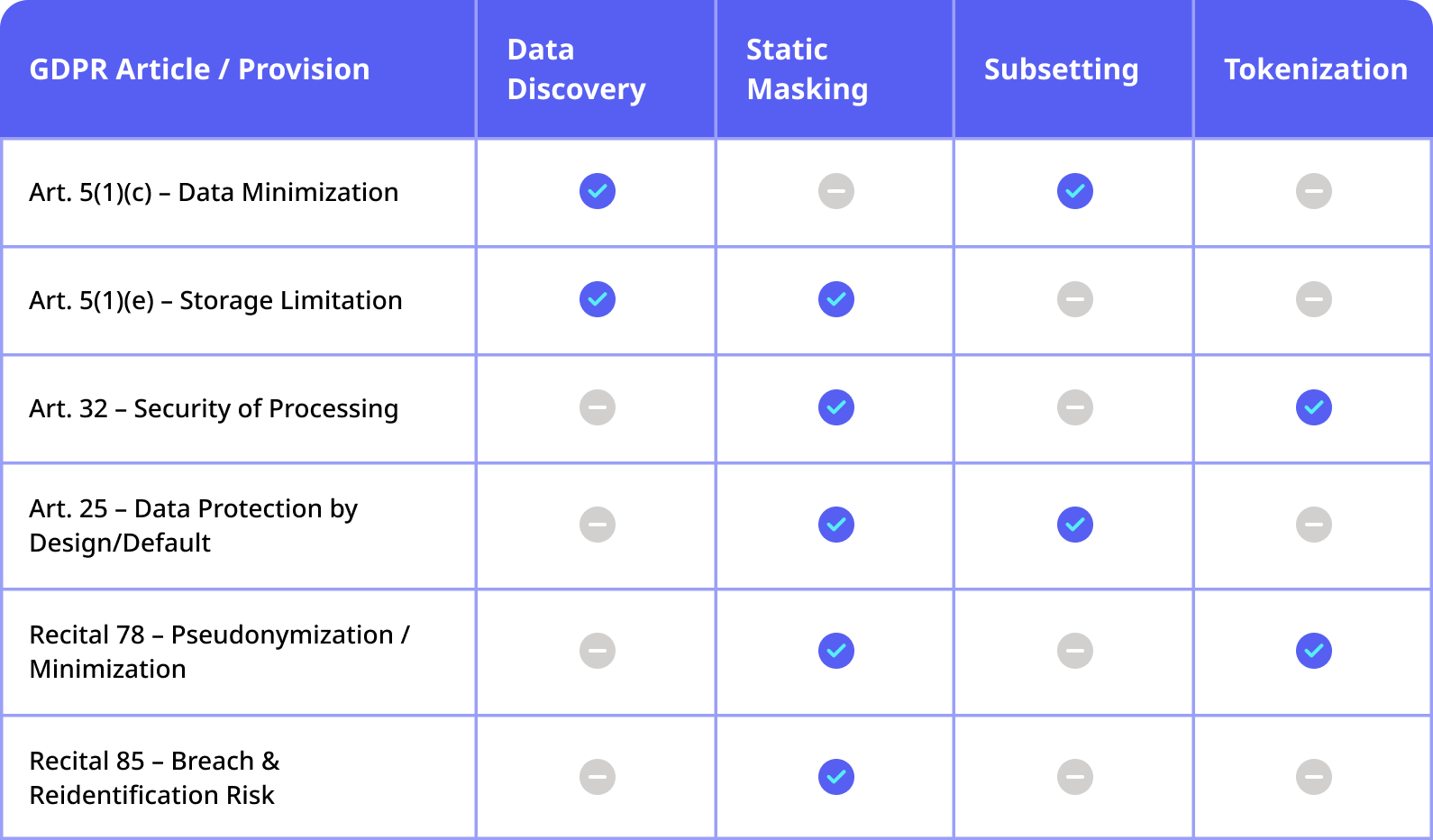Click the Tokenization column header
The height and width of the screenshot is (840, 1433).
pyautogui.click(x=1315, y=69)
